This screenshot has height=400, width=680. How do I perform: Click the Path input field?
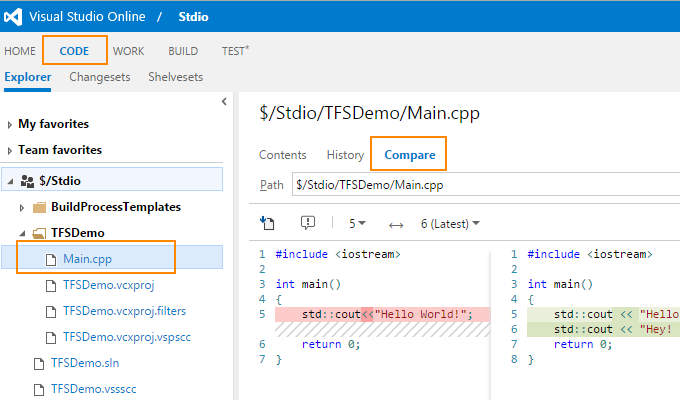click(486, 185)
